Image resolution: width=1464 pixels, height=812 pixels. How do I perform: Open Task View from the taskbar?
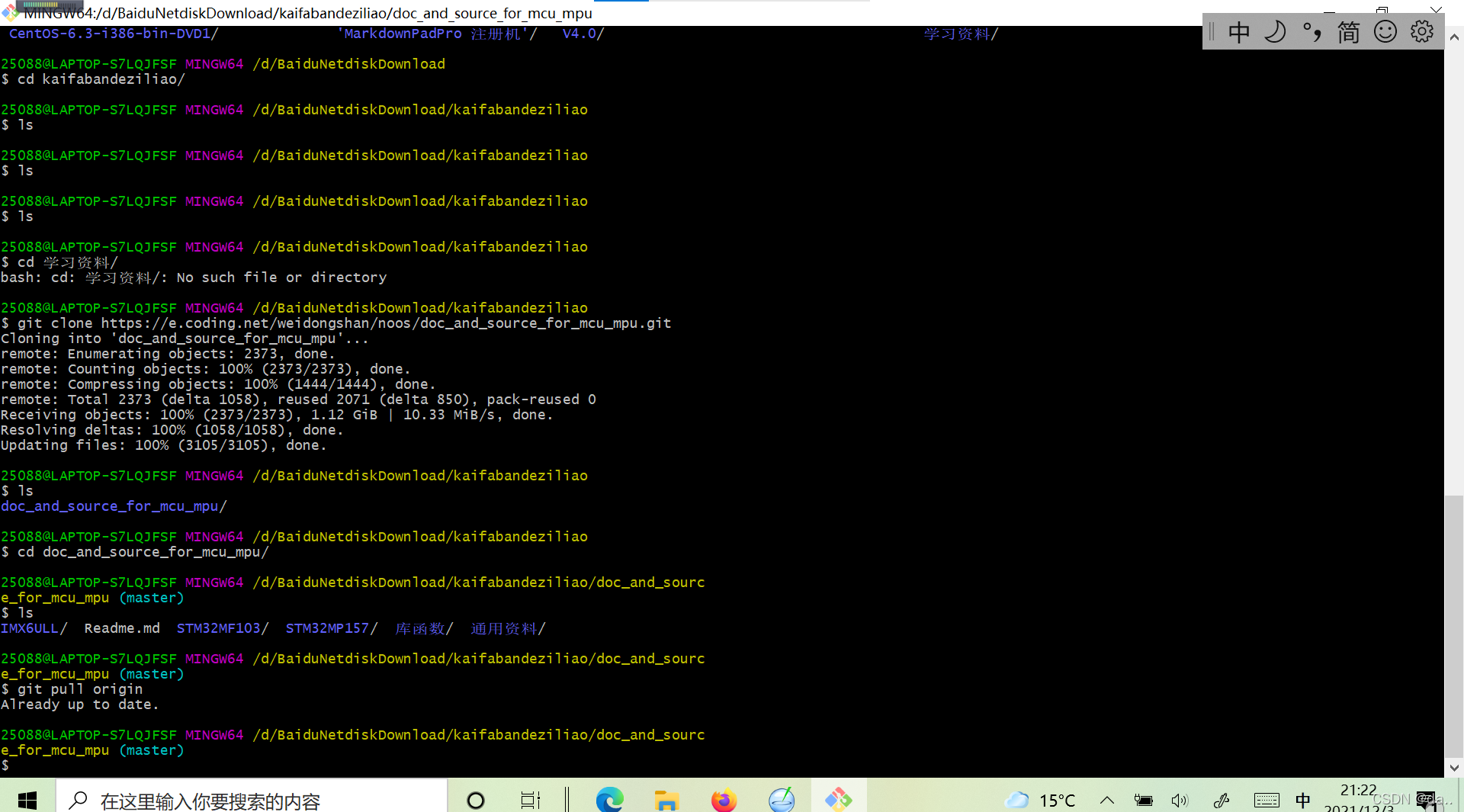(x=531, y=800)
